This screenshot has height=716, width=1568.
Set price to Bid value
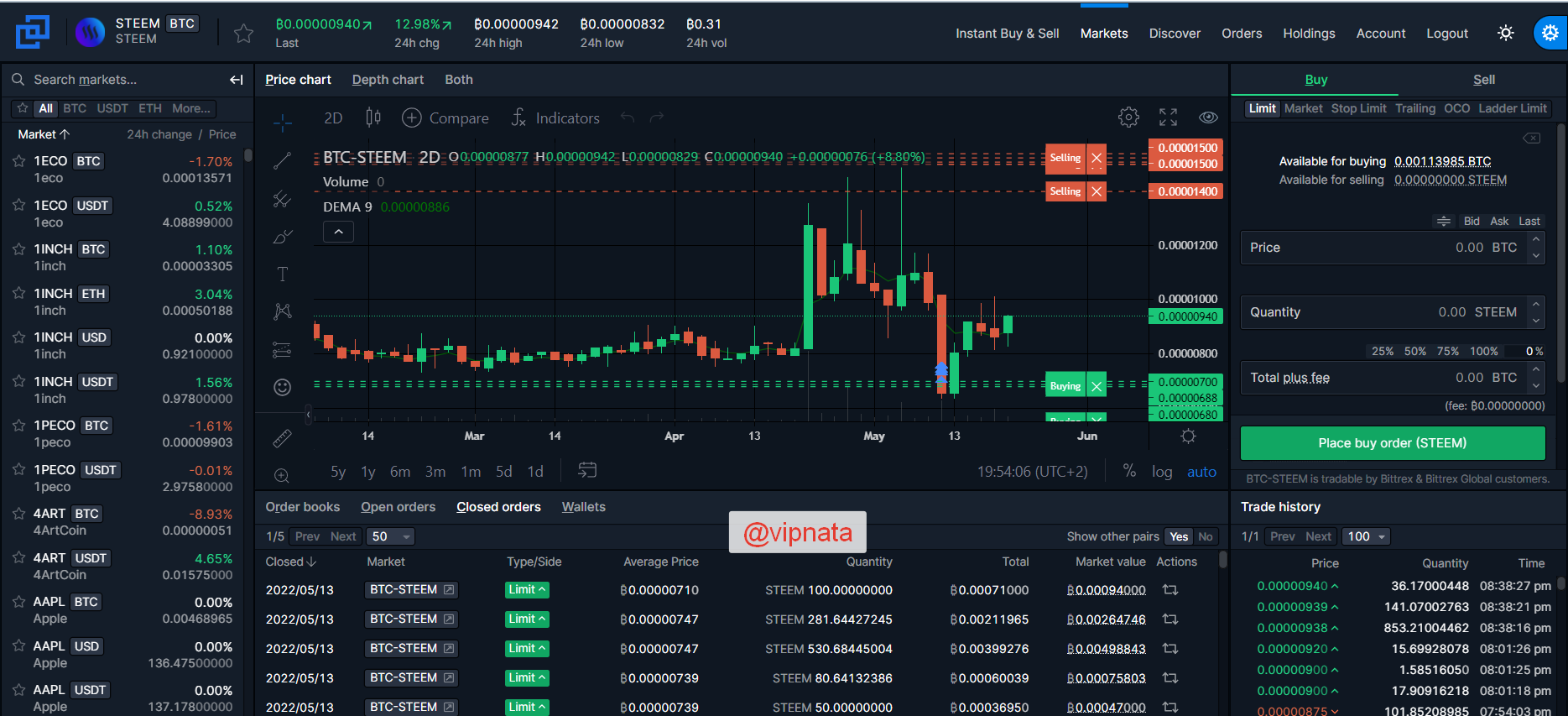[1472, 222]
